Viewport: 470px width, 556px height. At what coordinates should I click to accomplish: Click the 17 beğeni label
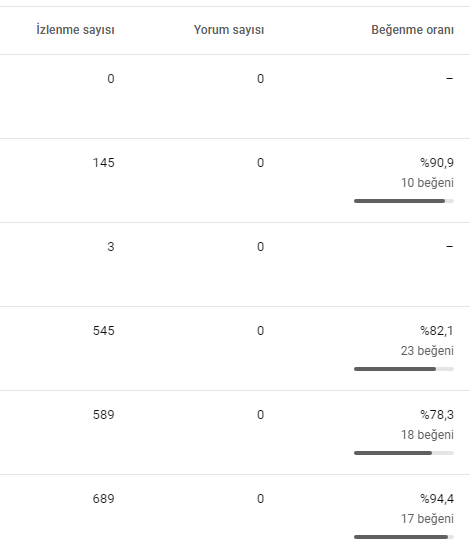[427, 519]
